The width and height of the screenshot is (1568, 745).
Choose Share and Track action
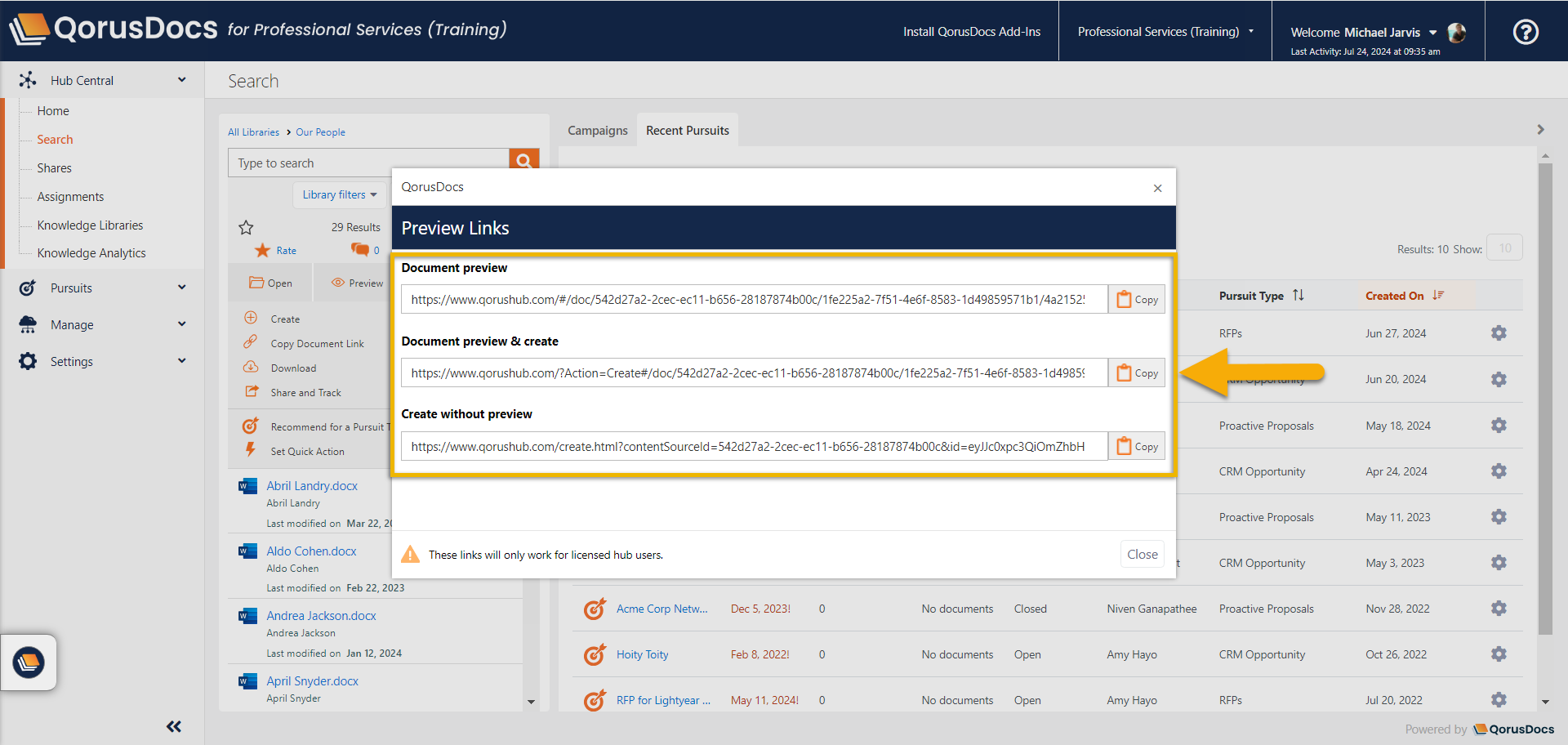pos(305,392)
